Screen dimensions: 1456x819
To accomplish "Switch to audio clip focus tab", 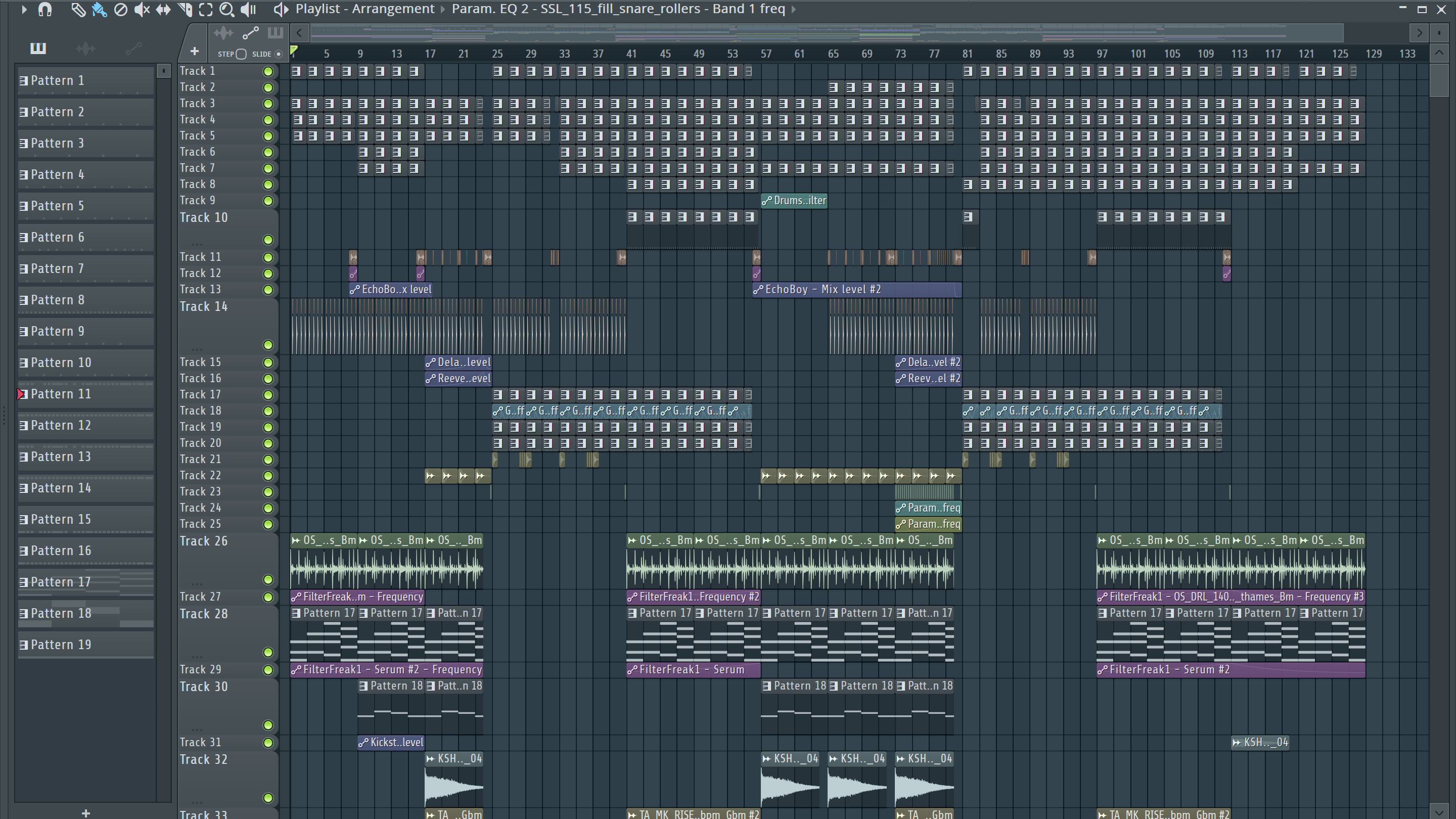I will tap(224, 33).
